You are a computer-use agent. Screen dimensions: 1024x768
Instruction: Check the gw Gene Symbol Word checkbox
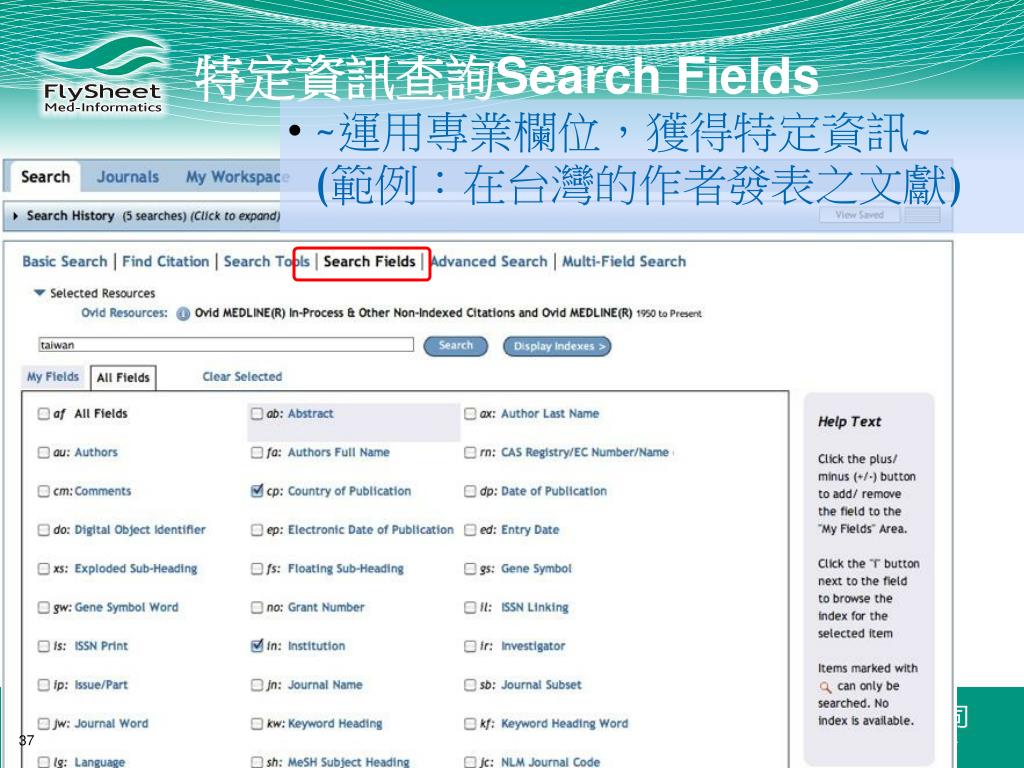coord(44,607)
